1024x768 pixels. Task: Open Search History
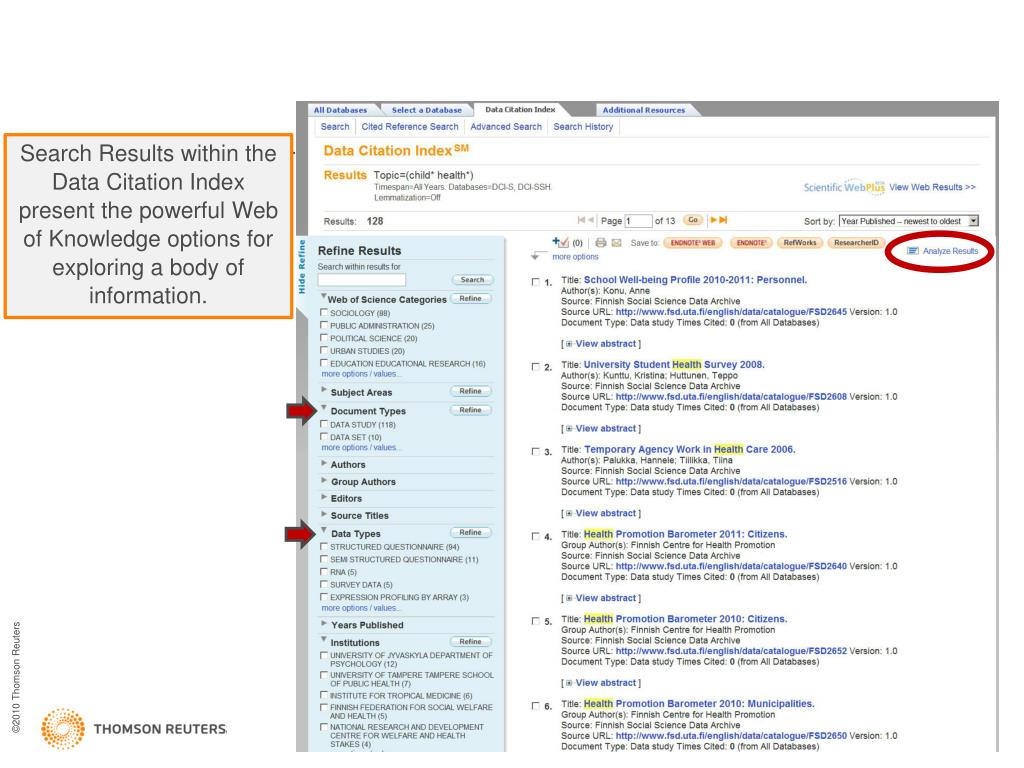click(x=583, y=127)
